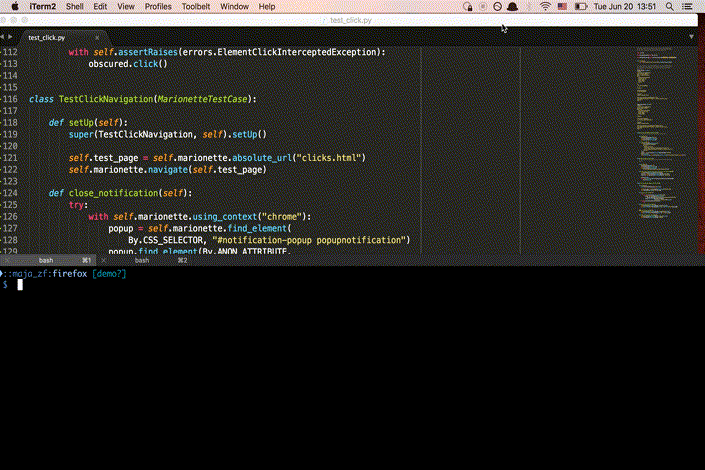Screen dimensions: 705x470
Task: Click line number 124 in gutter
Action: pyautogui.click(x=10, y=193)
